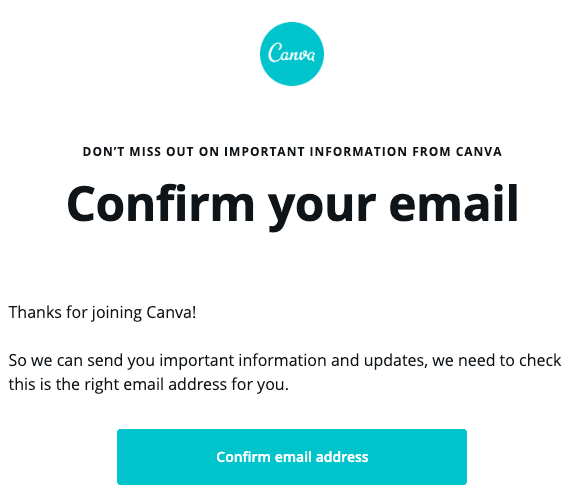Click the Thanks for joining Canva line
The width and height of the screenshot is (574, 504).
pos(102,313)
